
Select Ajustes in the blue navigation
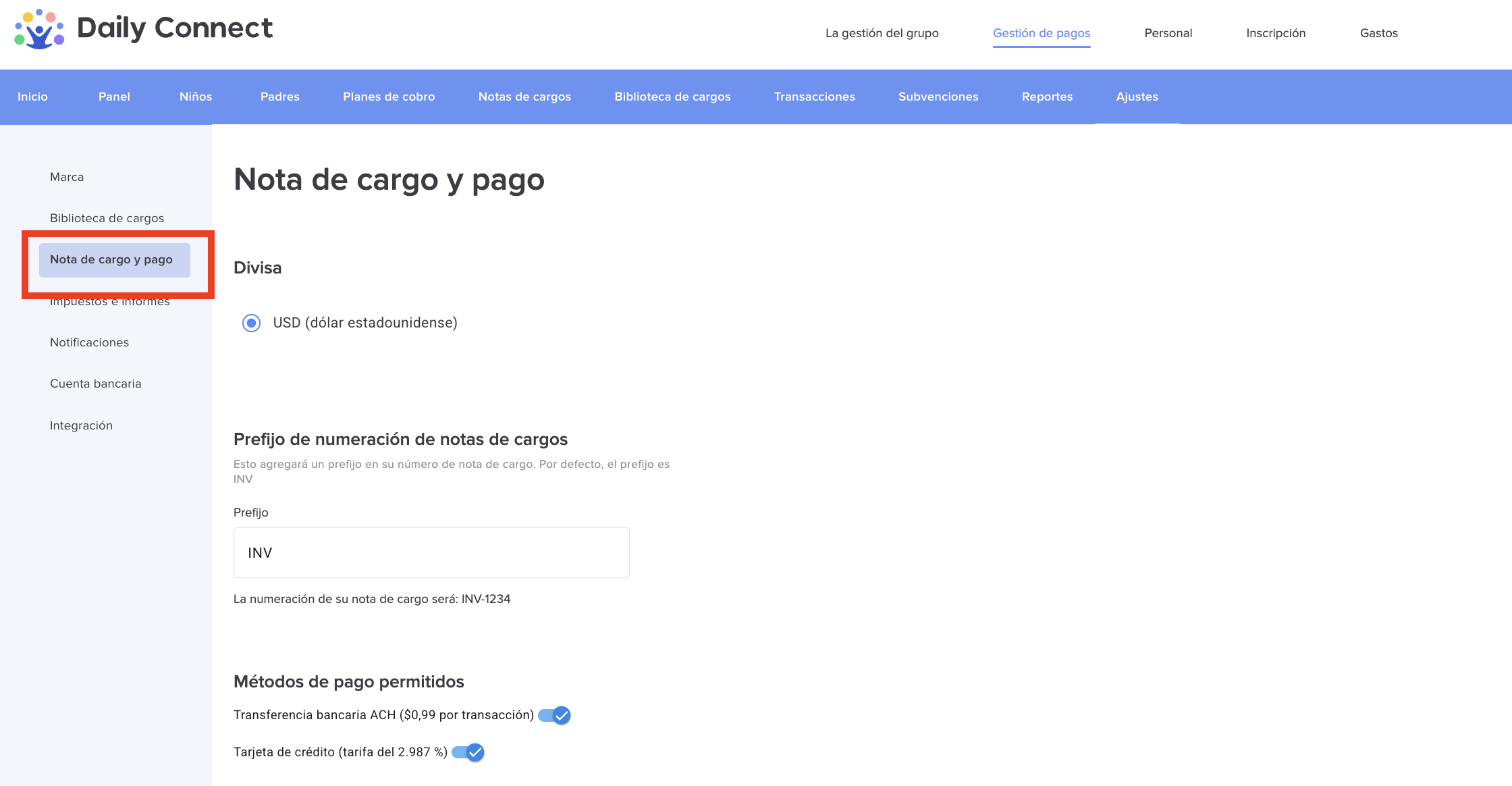click(1137, 97)
